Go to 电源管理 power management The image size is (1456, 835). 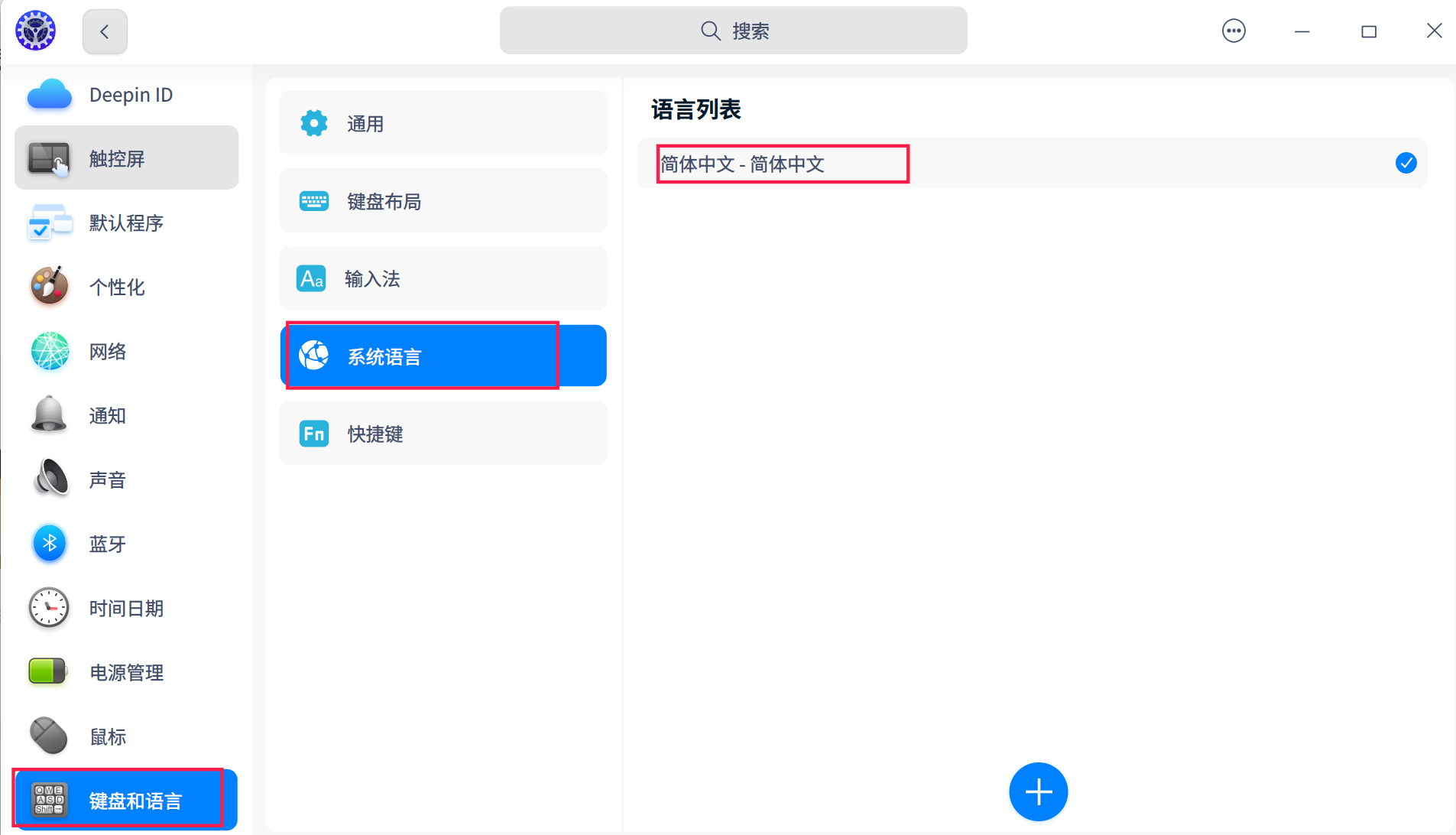(126, 672)
